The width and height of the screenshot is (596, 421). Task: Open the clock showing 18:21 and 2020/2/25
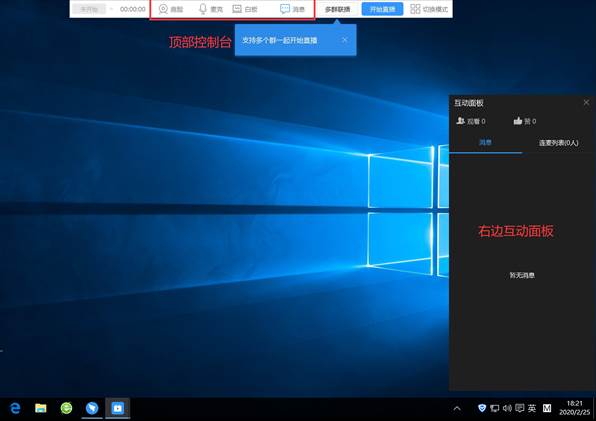(x=574, y=408)
